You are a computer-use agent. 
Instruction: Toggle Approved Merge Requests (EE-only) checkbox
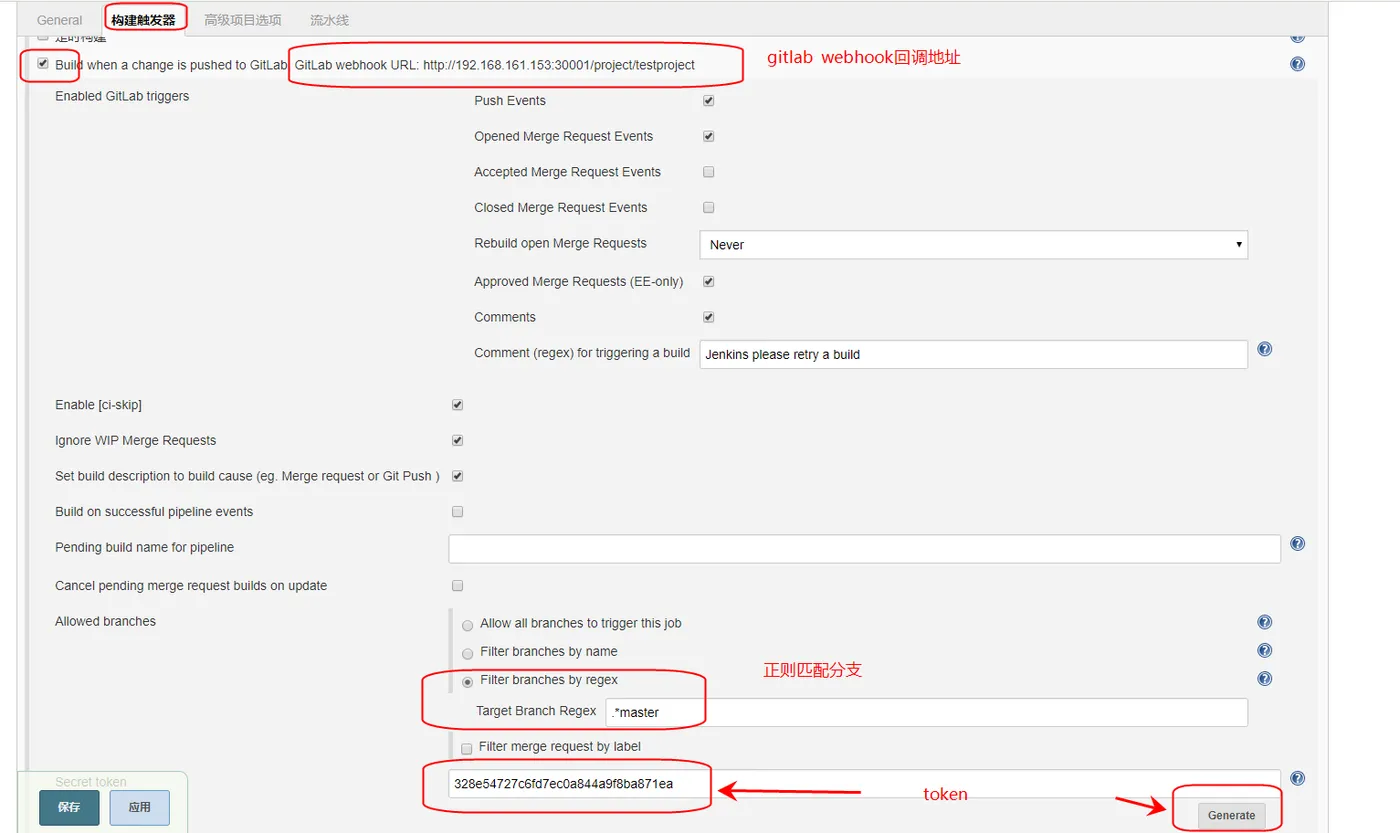point(709,282)
